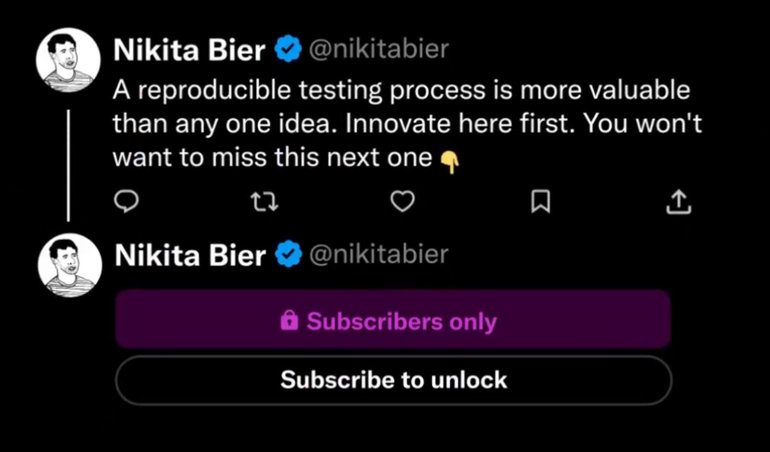Click the @nikitabier handle in the locked tweet
The image size is (770, 452).
380,256
